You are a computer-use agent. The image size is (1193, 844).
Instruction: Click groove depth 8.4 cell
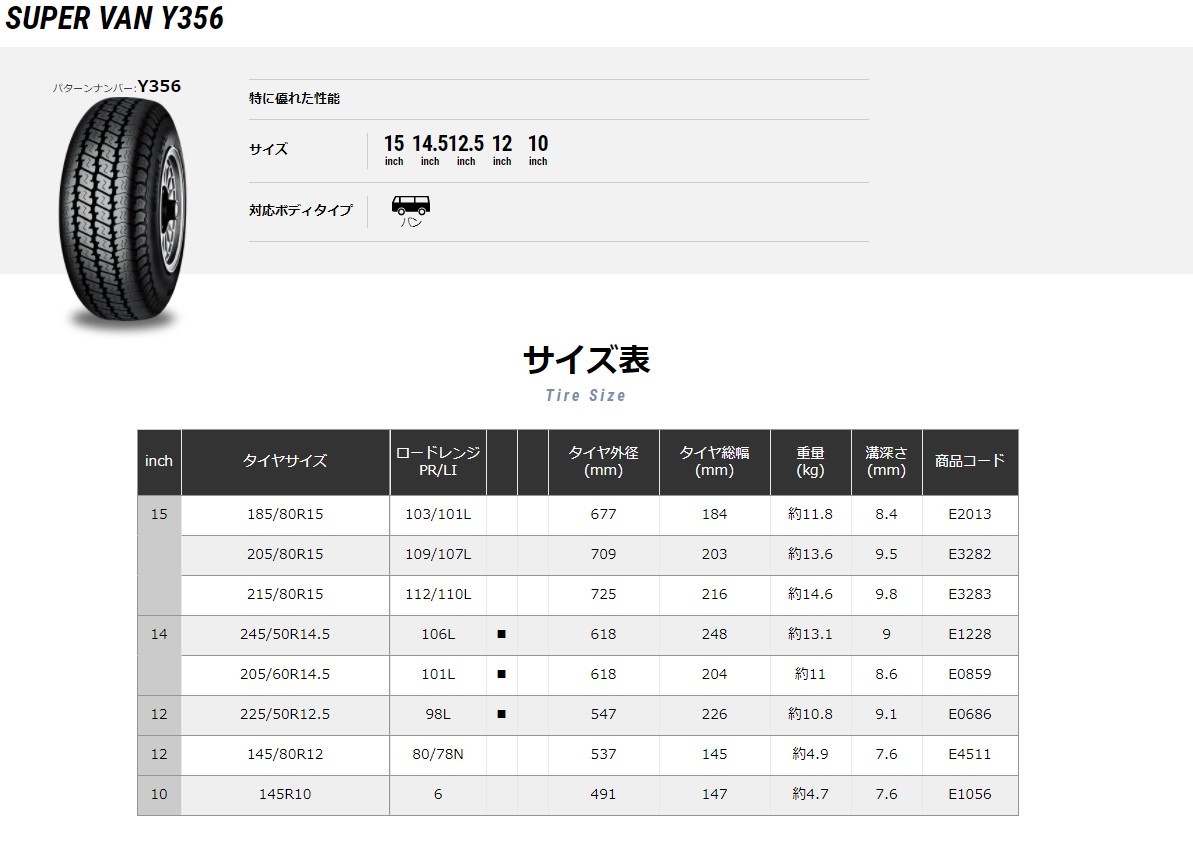(x=886, y=514)
